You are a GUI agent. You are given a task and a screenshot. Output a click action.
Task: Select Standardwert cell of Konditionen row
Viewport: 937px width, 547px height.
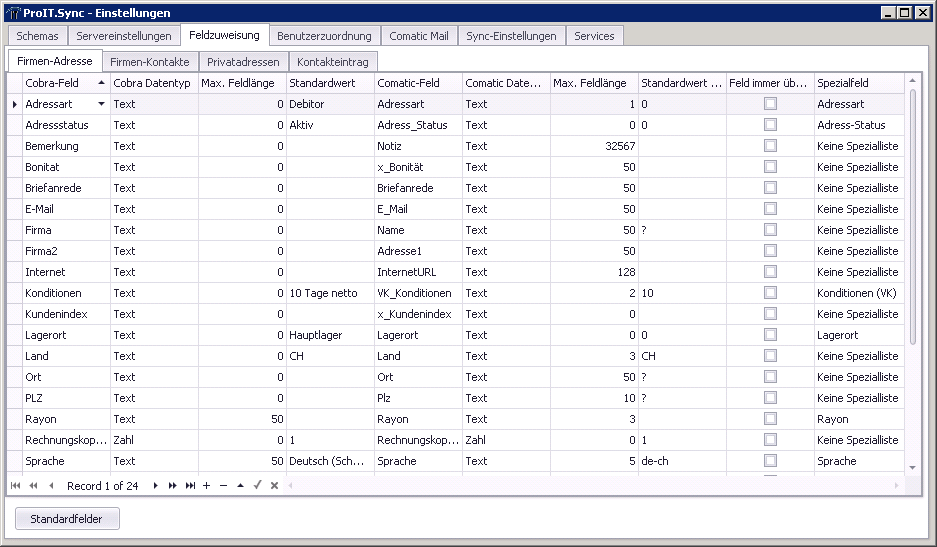click(x=330, y=293)
